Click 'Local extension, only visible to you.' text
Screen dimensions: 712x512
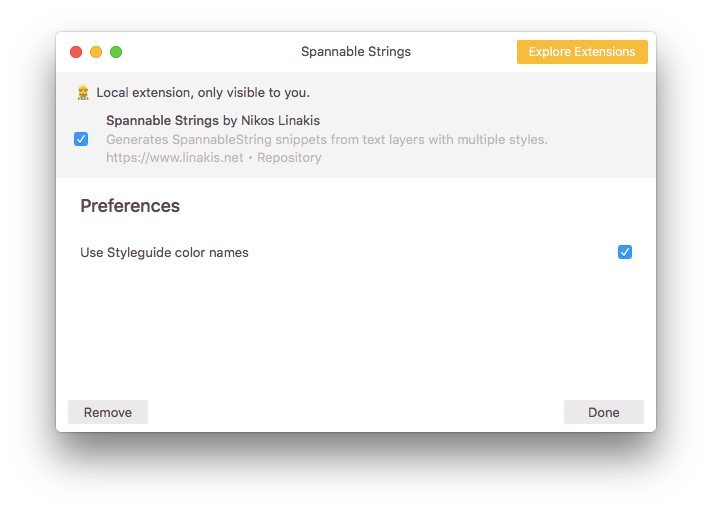[x=203, y=93]
